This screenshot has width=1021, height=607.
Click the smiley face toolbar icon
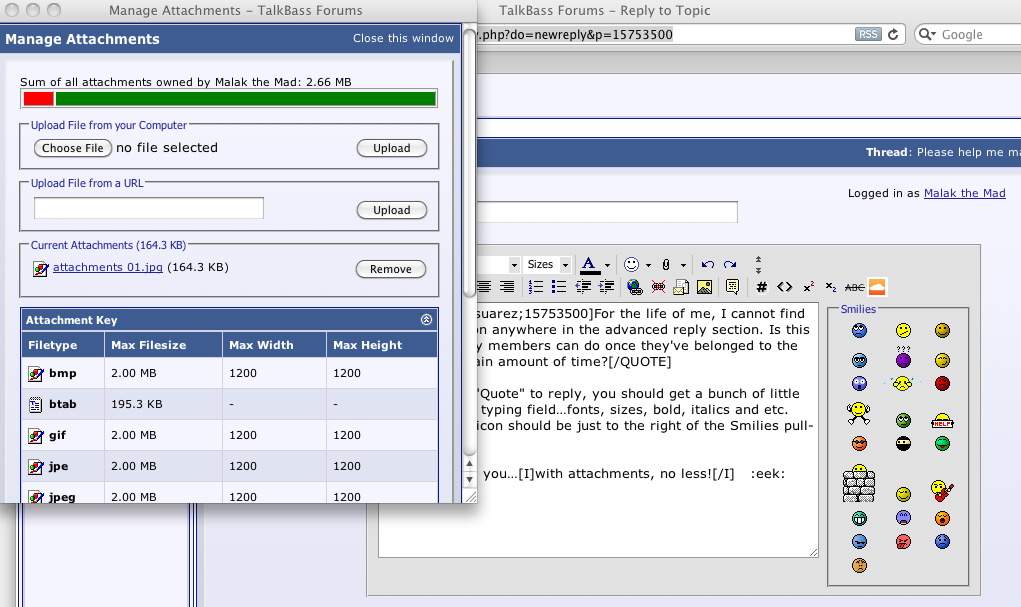tap(631, 264)
